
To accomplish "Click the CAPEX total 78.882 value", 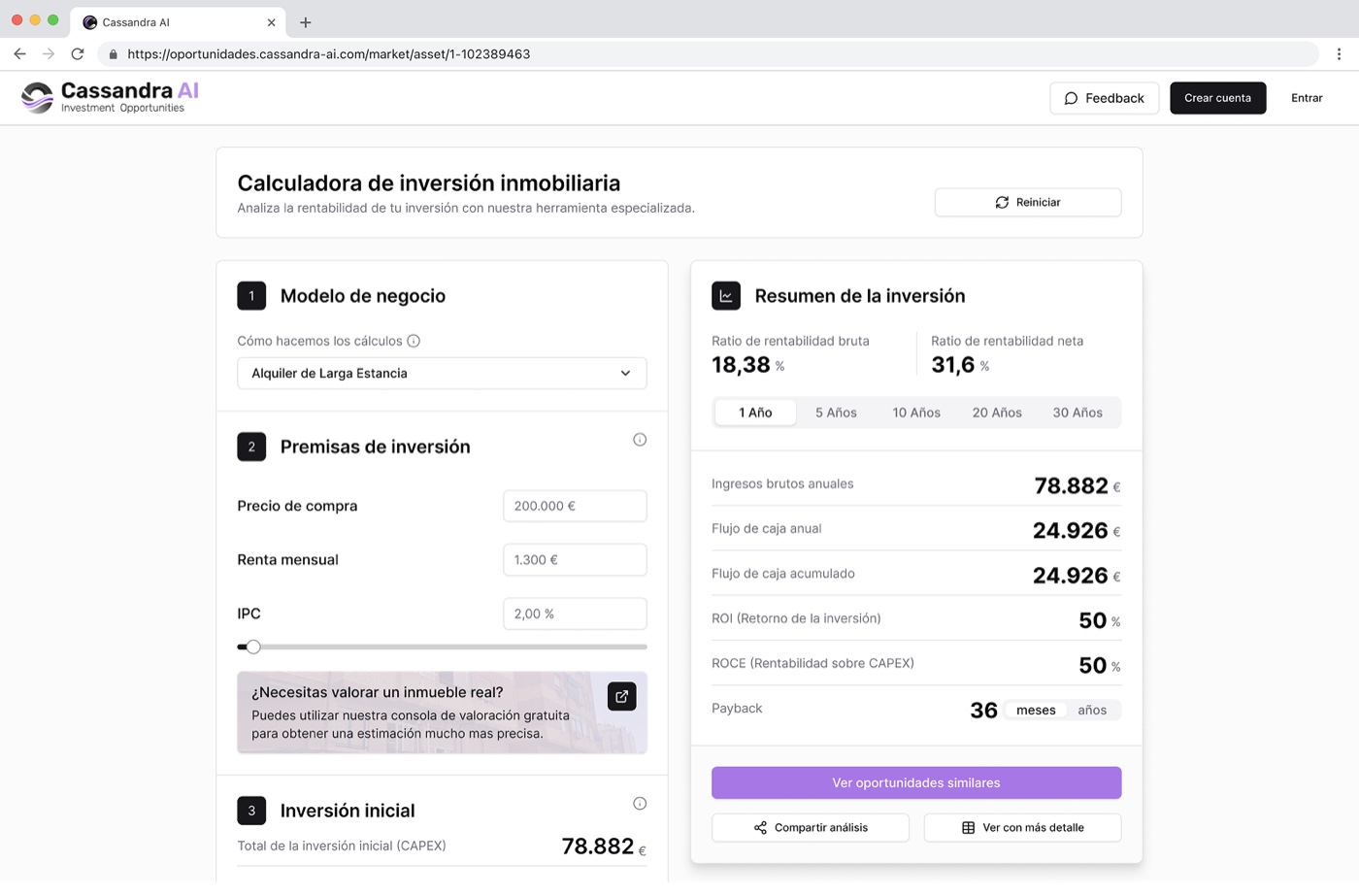I will [x=604, y=846].
